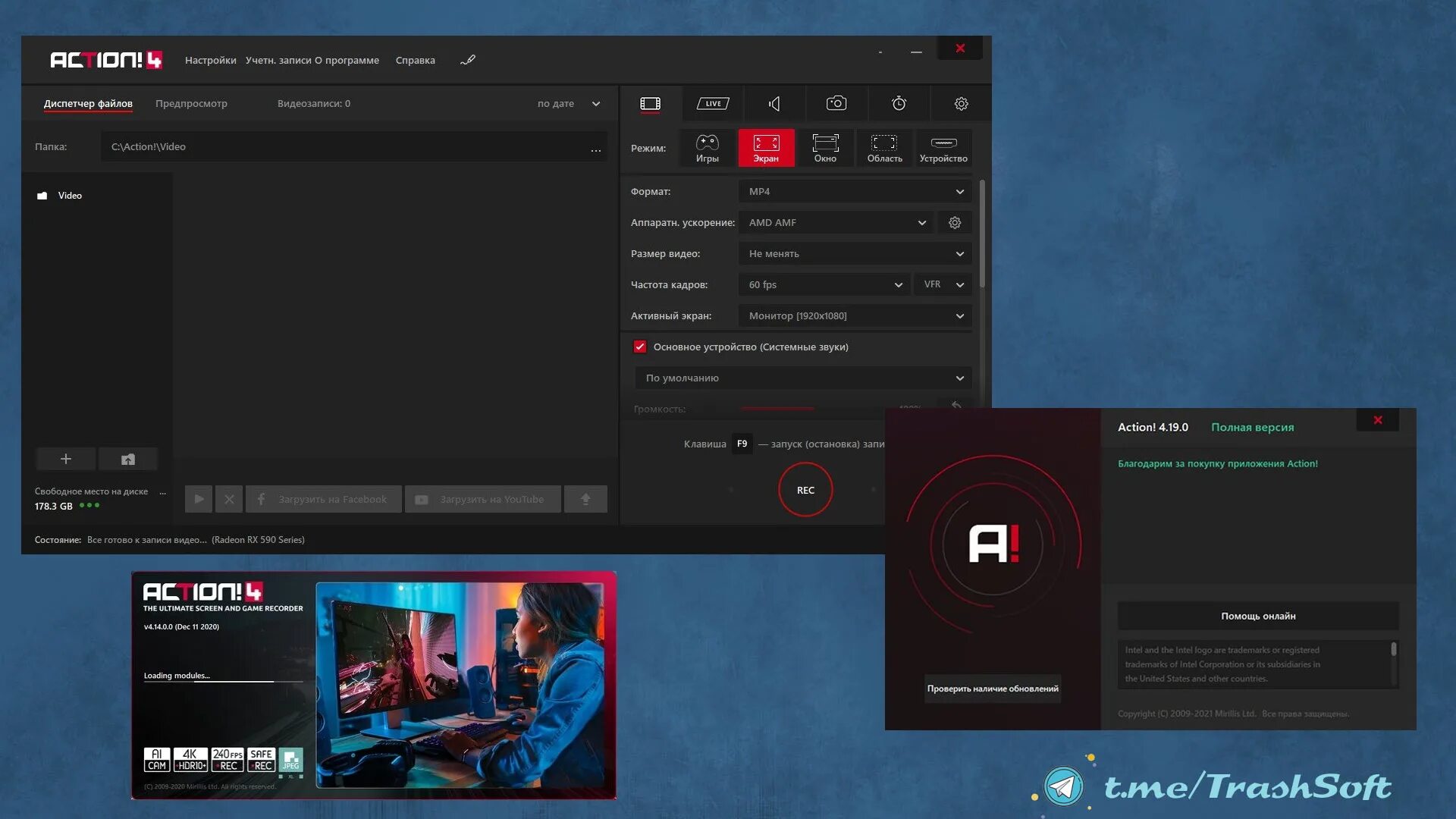Open Настройки menu in menu bar
This screenshot has width=1456, height=819.
[210, 60]
